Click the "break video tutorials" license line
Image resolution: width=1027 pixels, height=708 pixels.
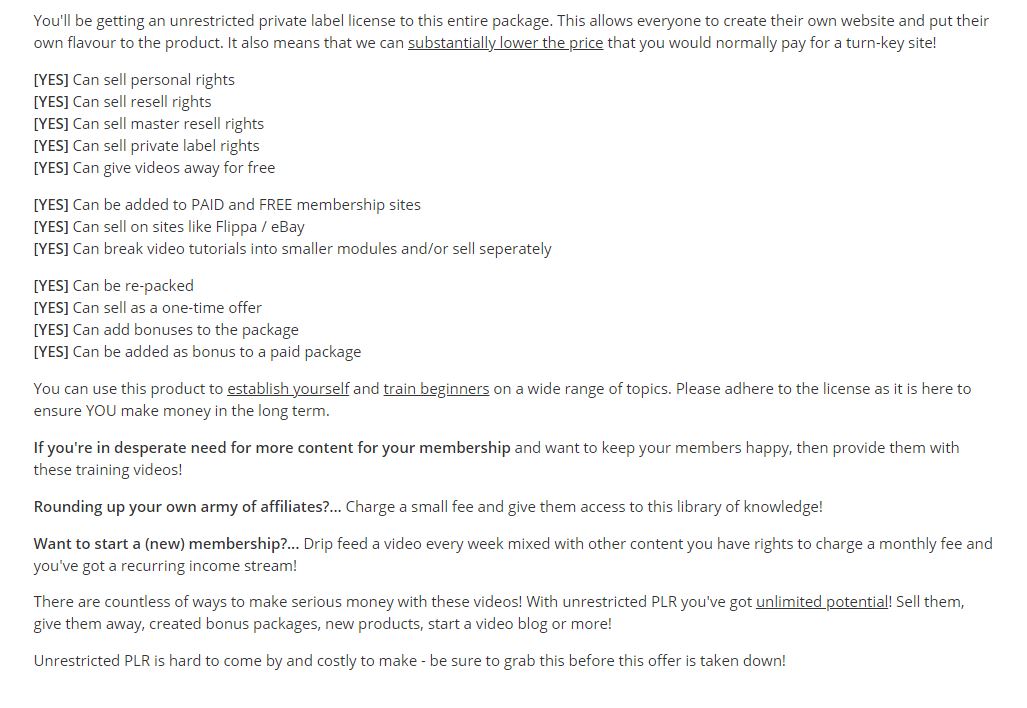click(292, 249)
